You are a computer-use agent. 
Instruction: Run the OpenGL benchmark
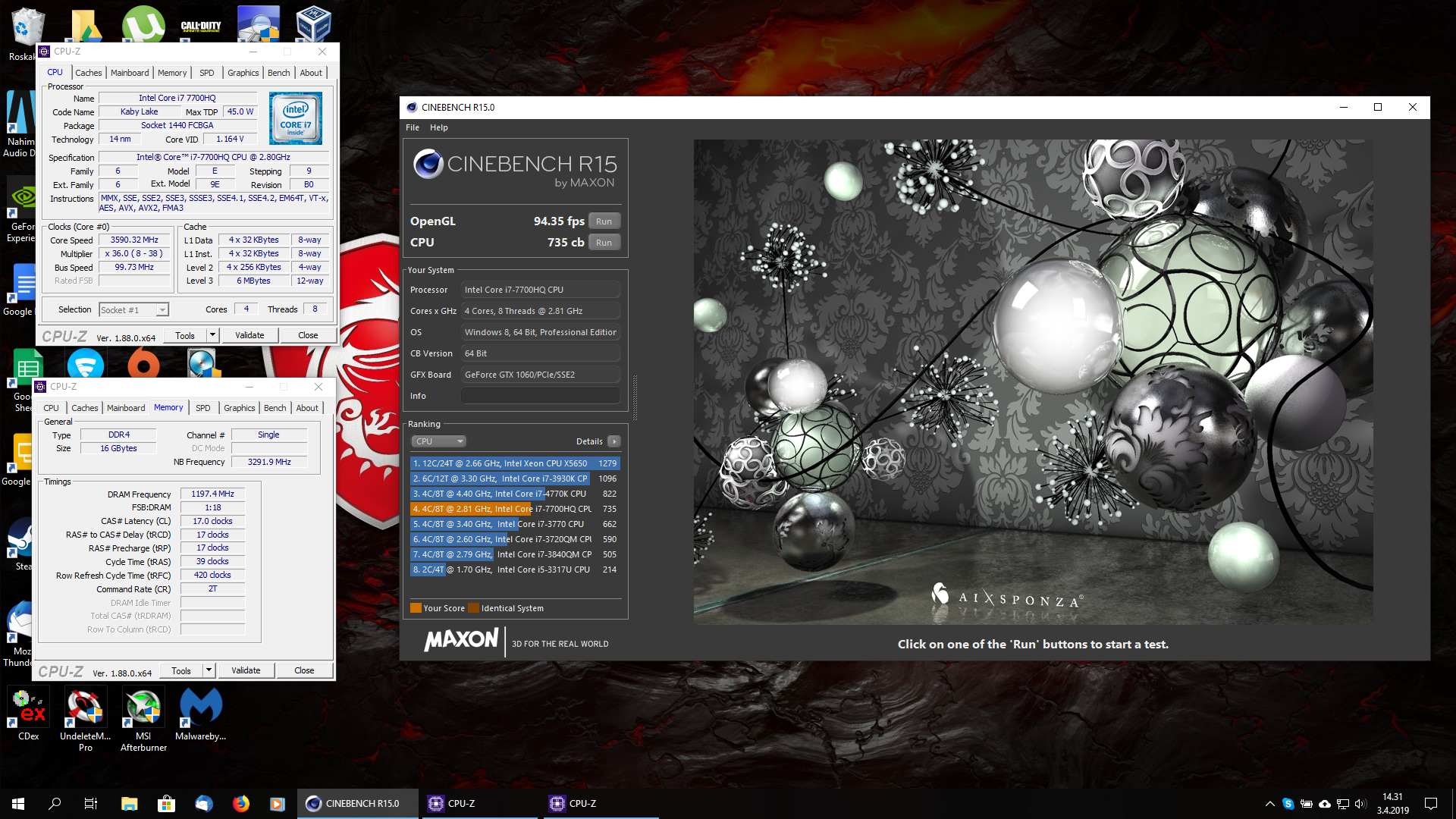(604, 221)
